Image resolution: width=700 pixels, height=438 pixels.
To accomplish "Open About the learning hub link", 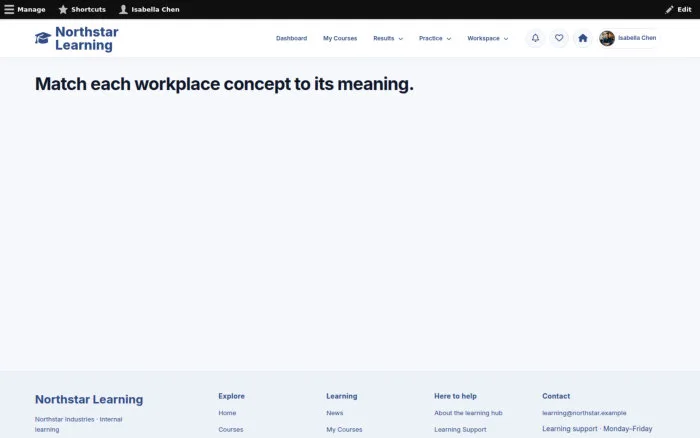I will coord(468,413).
